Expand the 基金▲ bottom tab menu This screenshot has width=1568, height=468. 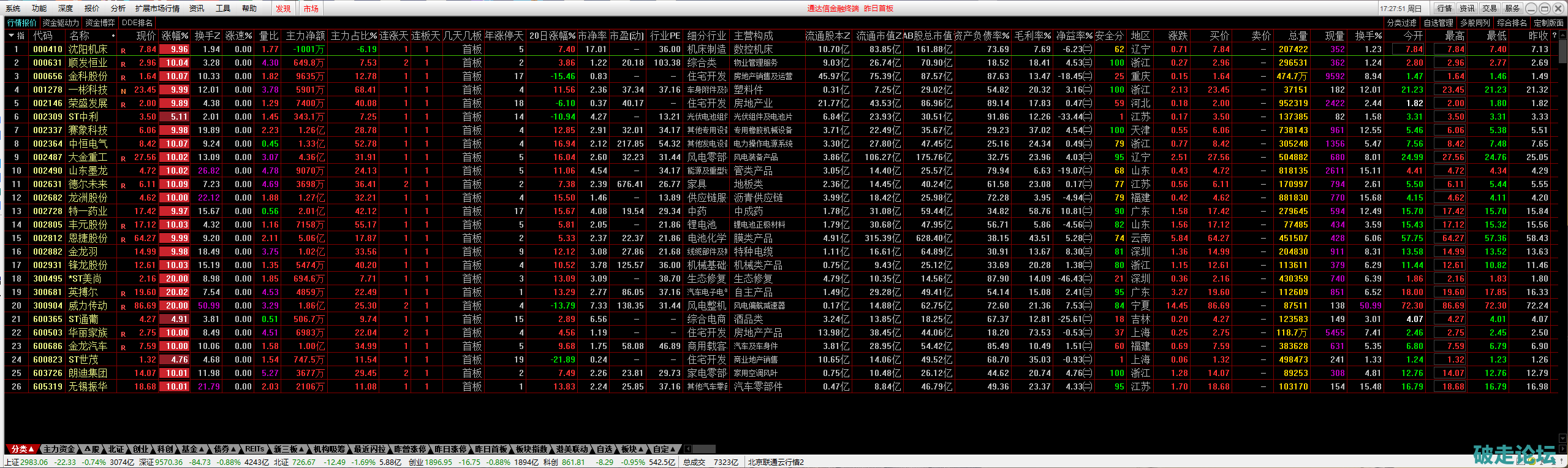tap(193, 449)
